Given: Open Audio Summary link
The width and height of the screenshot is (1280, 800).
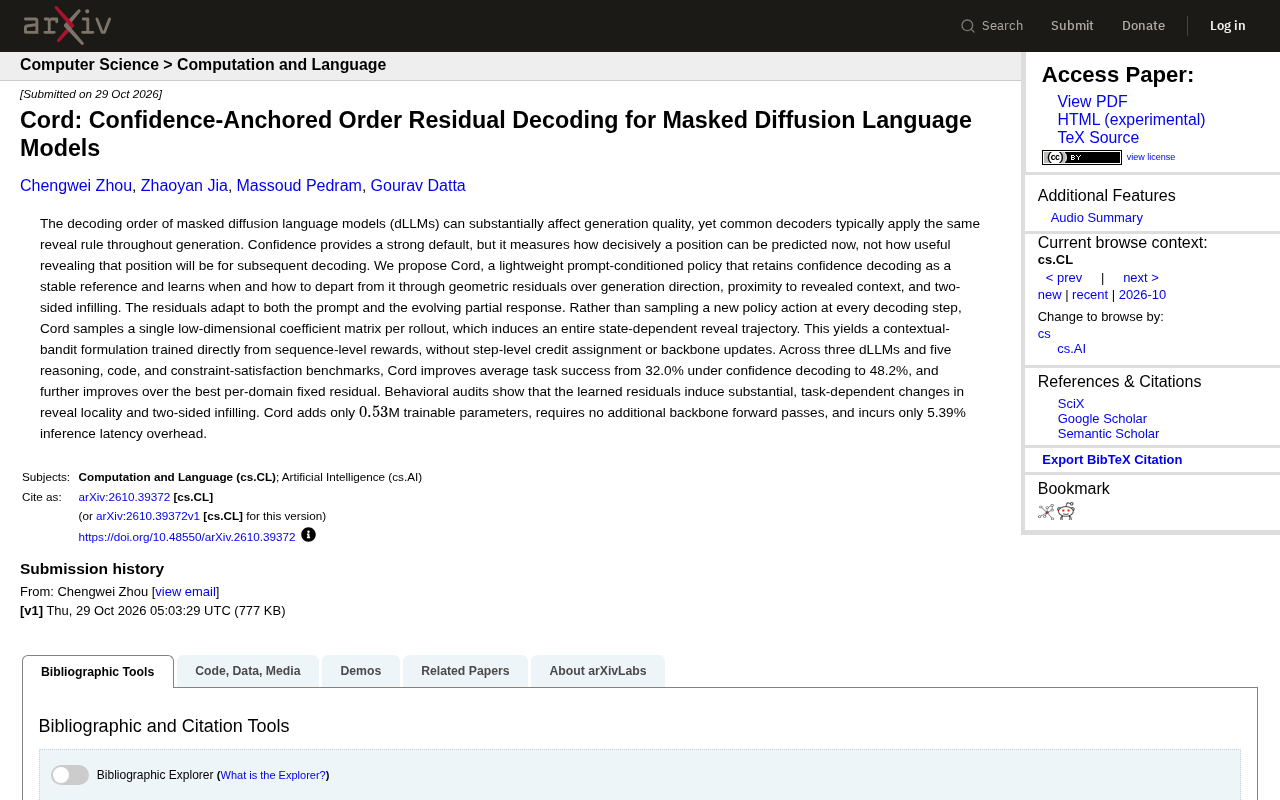Looking at the screenshot, I should click(x=1097, y=218).
